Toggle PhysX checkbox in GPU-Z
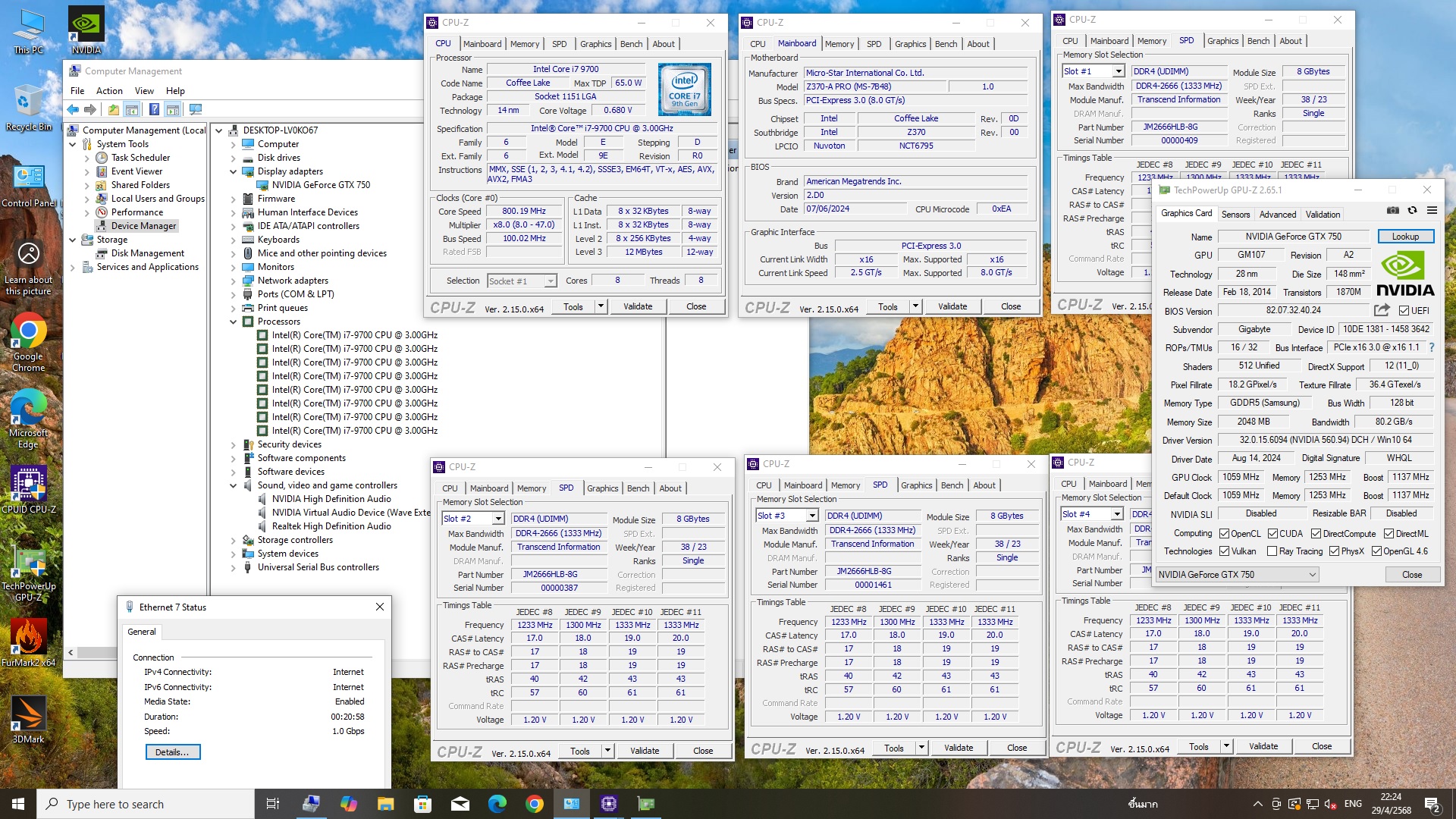The height and width of the screenshot is (819, 1456). [1334, 551]
